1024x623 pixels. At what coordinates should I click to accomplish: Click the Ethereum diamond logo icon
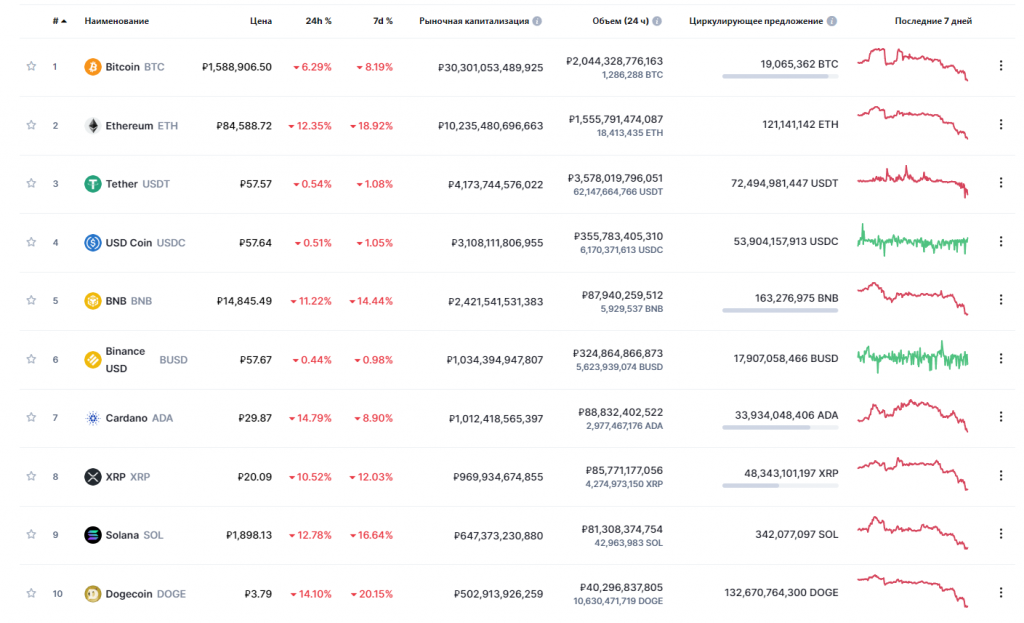point(93,126)
